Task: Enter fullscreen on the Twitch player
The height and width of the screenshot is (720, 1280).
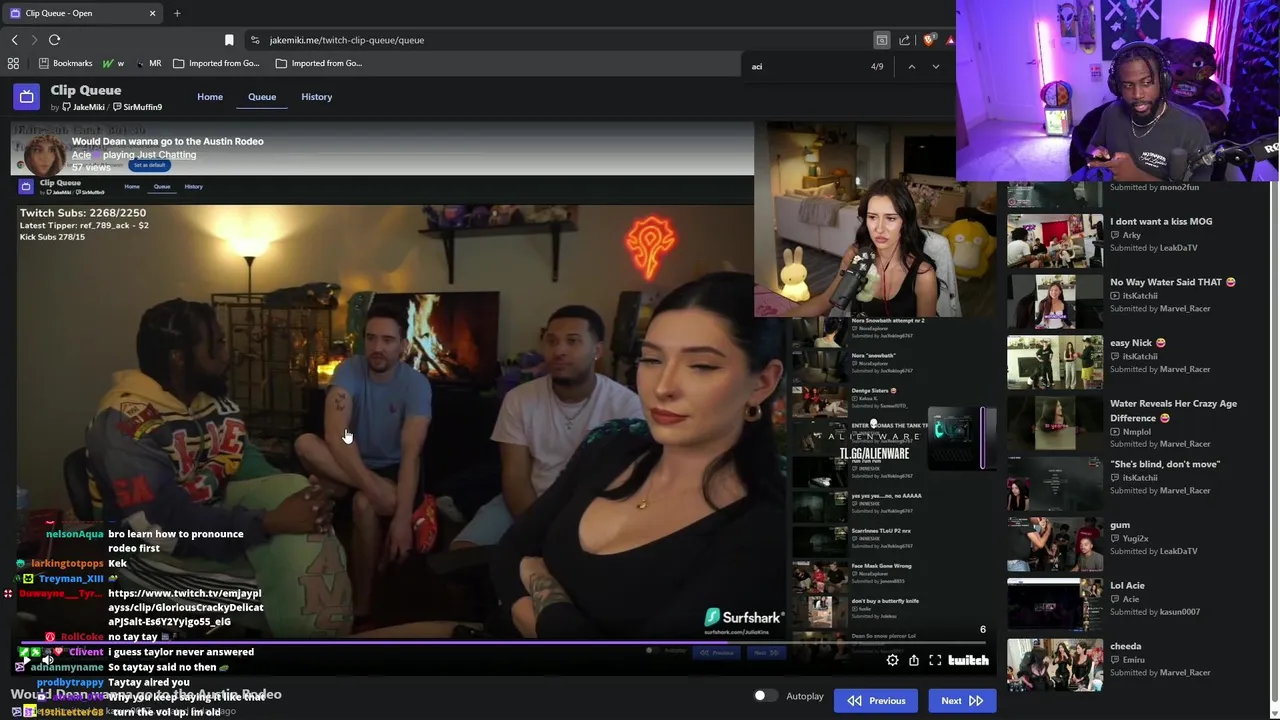Action: point(935,660)
